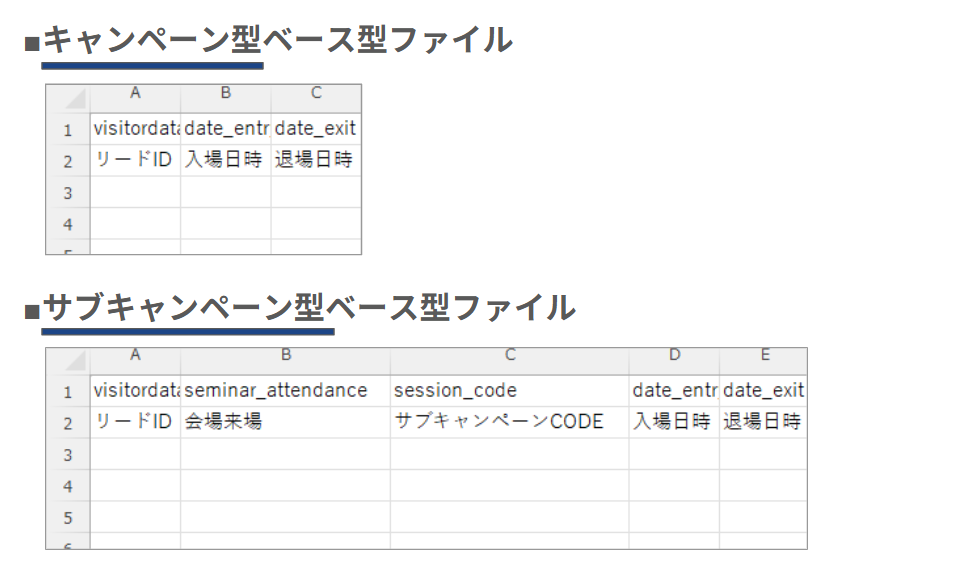Viewport: 965px width, 562px height.
Task: Select row 3 header in the campaign table
Action: point(68,193)
